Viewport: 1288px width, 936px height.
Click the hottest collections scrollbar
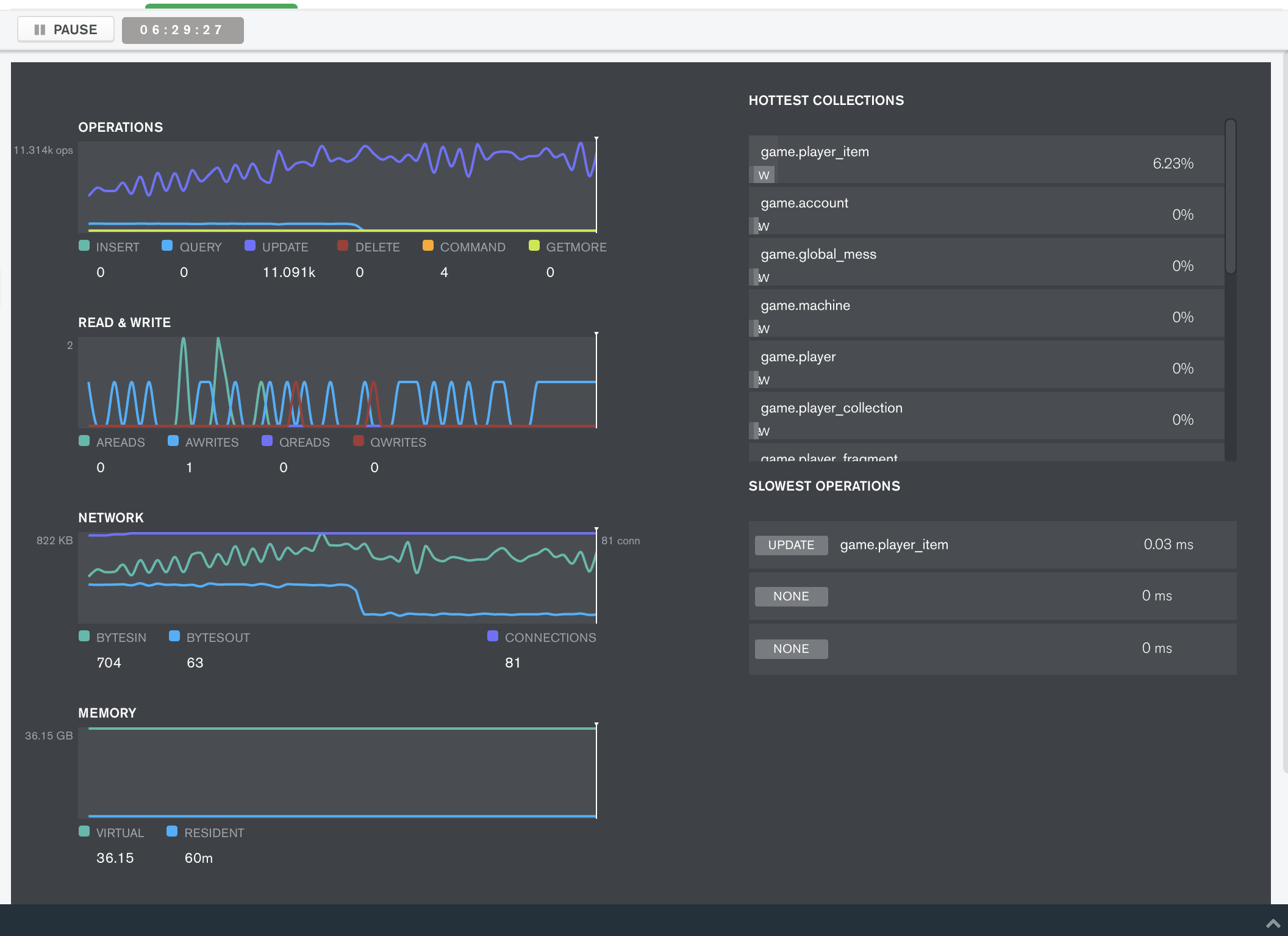coord(1231,196)
